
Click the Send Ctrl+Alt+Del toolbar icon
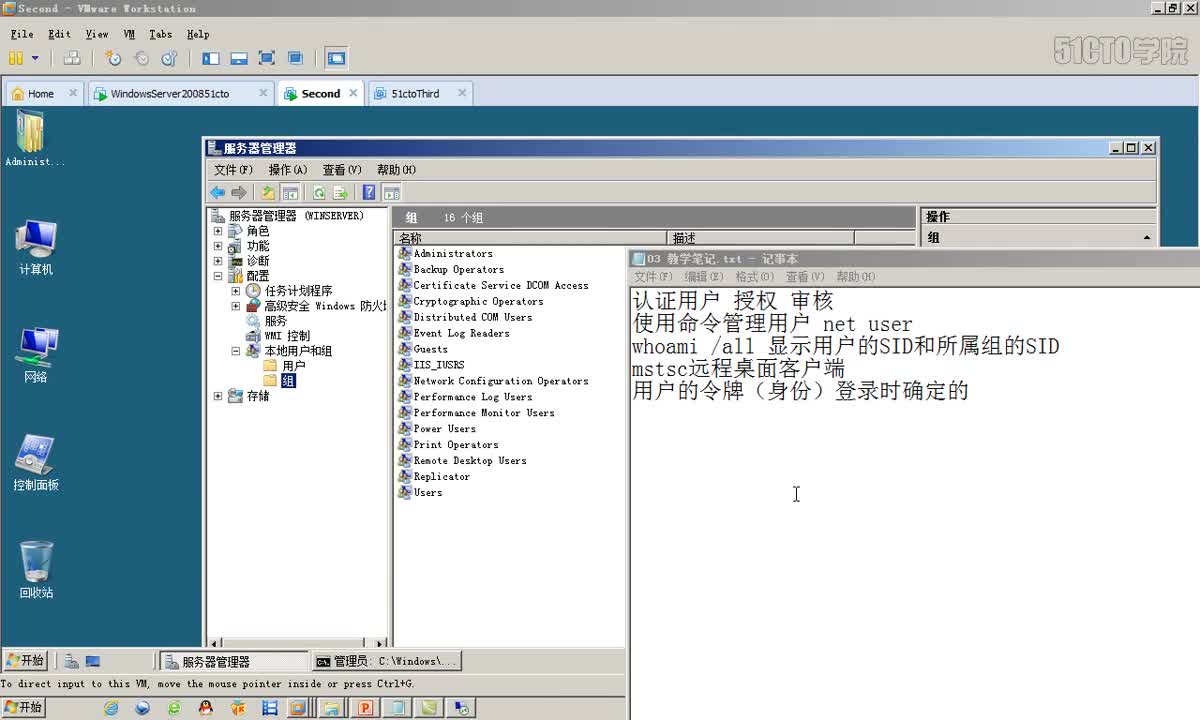click(x=71, y=59)
